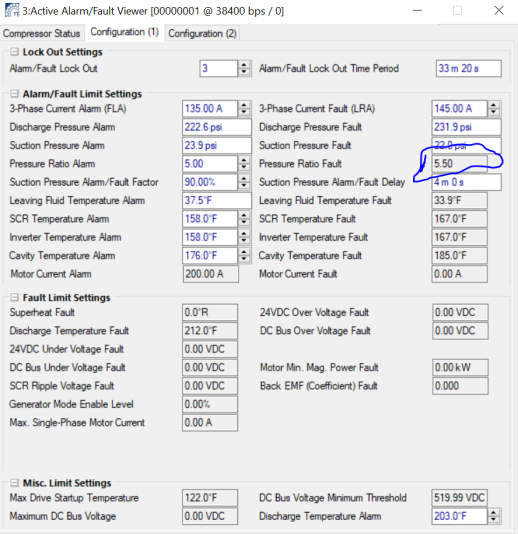Viewport: 518px width, 534px height.
Task: Collapse the Misc. Limit Settings group
Action: tap(14, 483)
